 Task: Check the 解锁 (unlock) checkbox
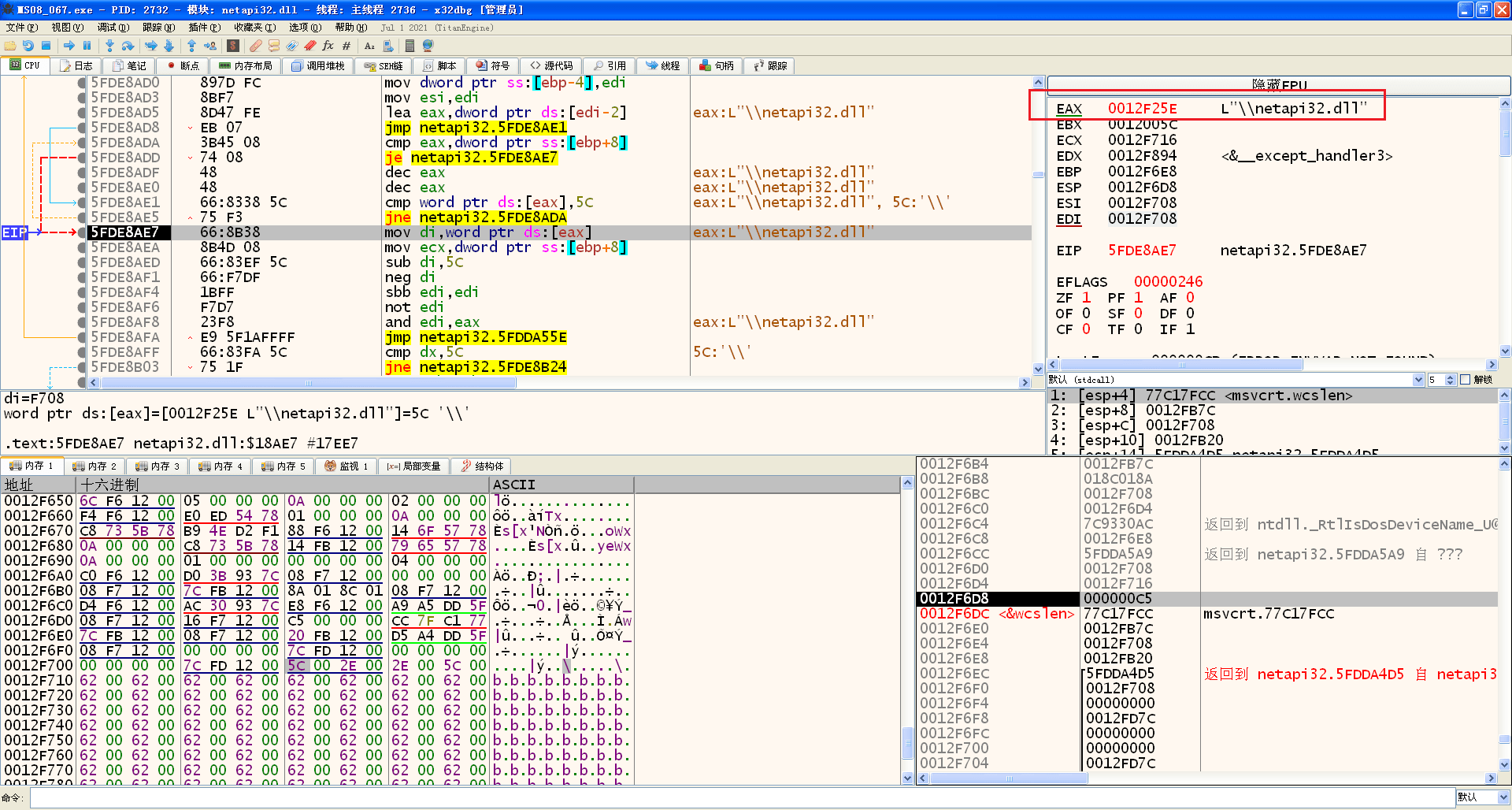tap(1466, 380)
